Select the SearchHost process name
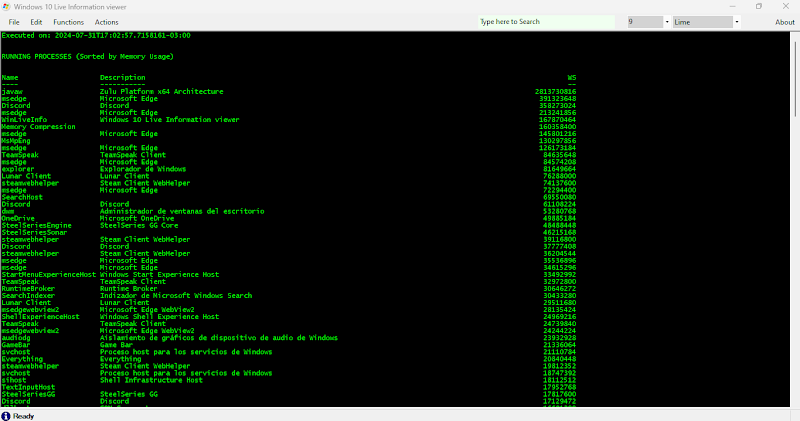Viewport: 800px width, 421px height. (22, 197)
